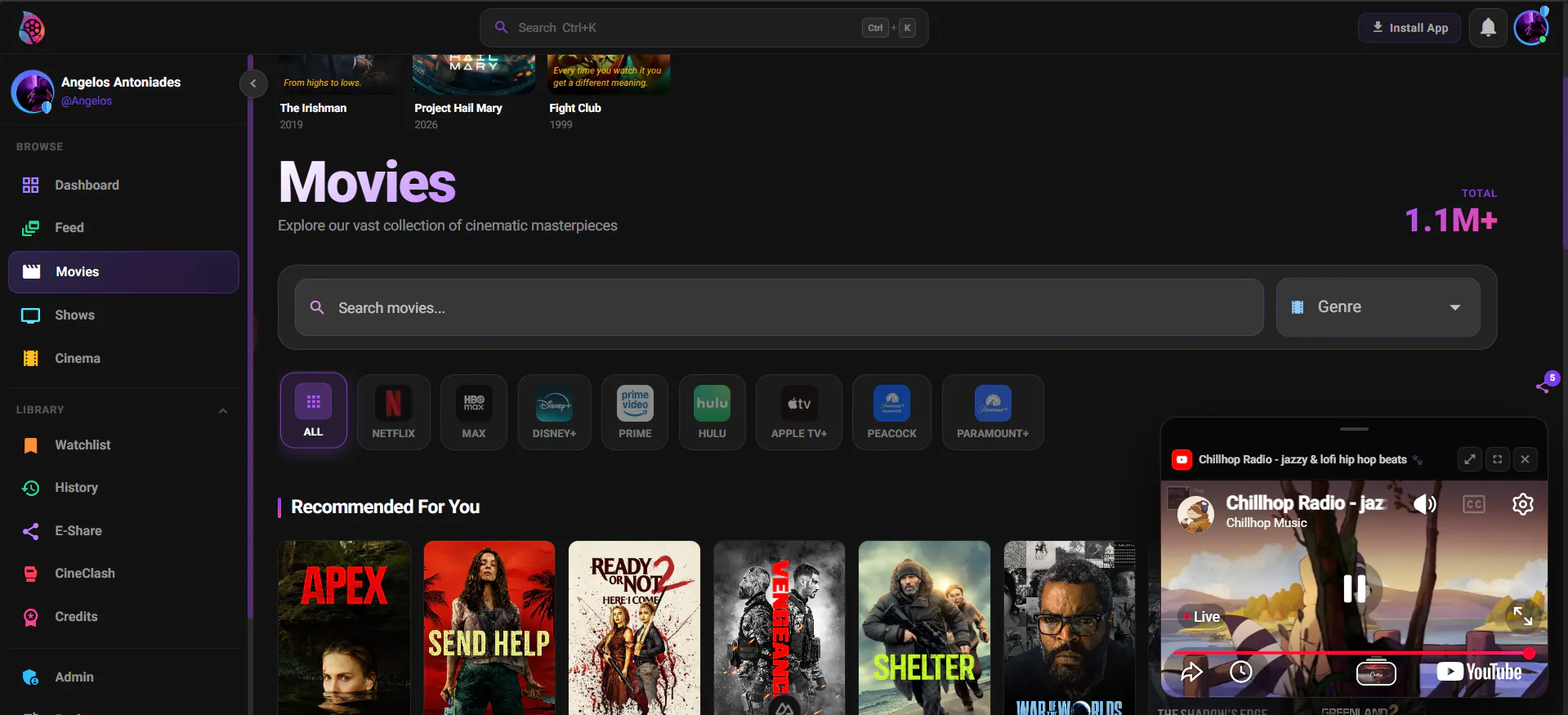Open the Vengeance movie poster
The image size is (1568, 715).
click(779, 628)
